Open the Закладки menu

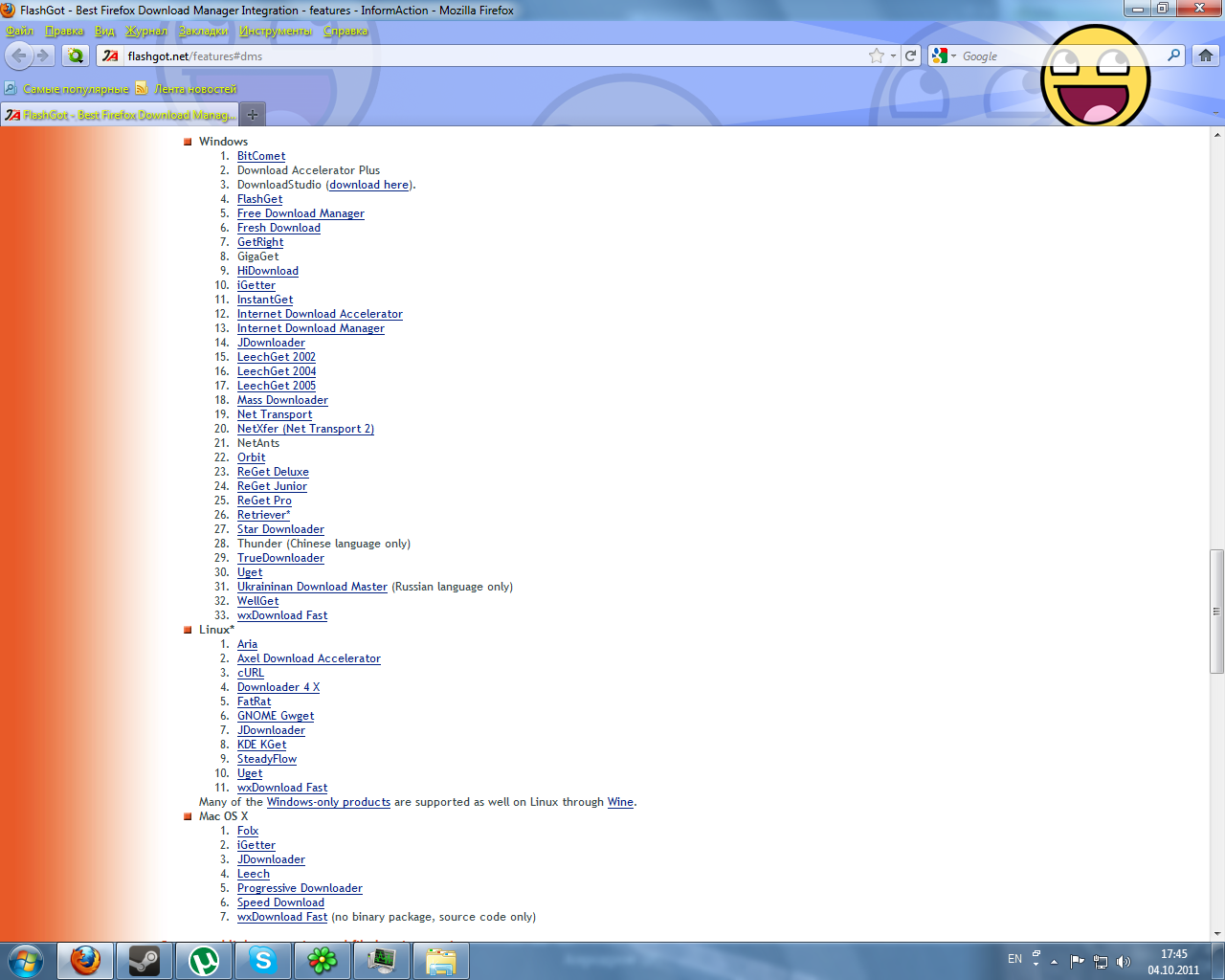click(x=204, y=31)
